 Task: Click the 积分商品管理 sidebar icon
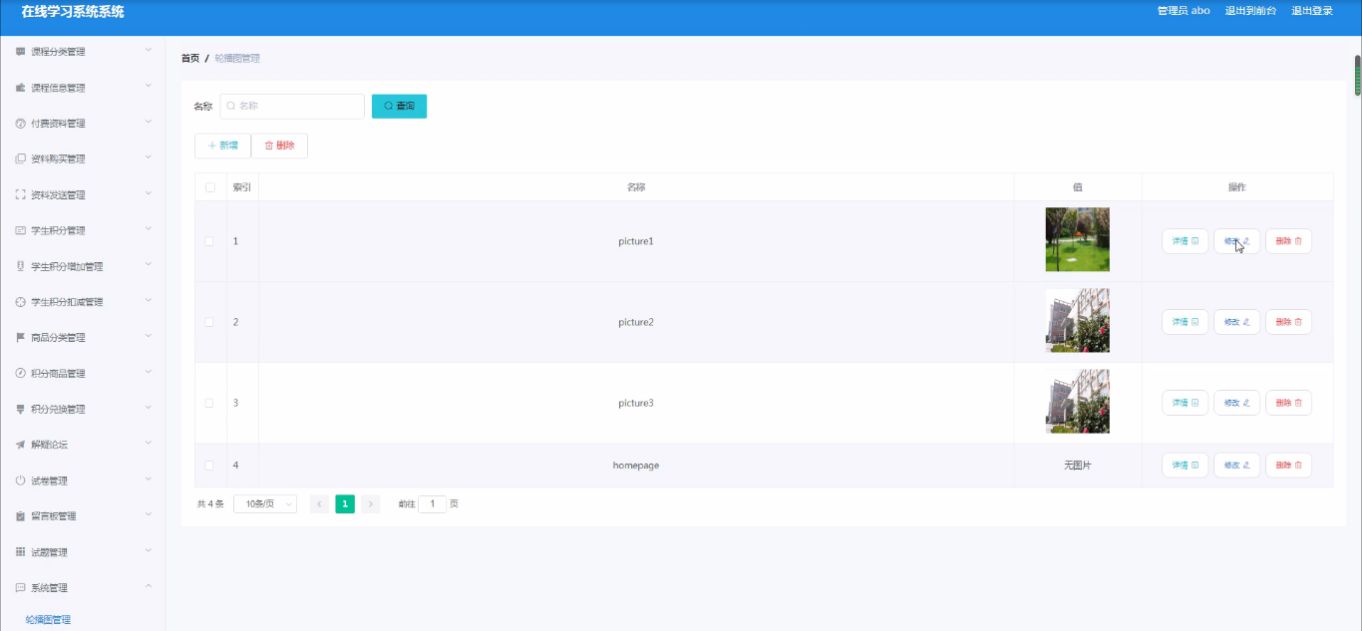[20, 373]
